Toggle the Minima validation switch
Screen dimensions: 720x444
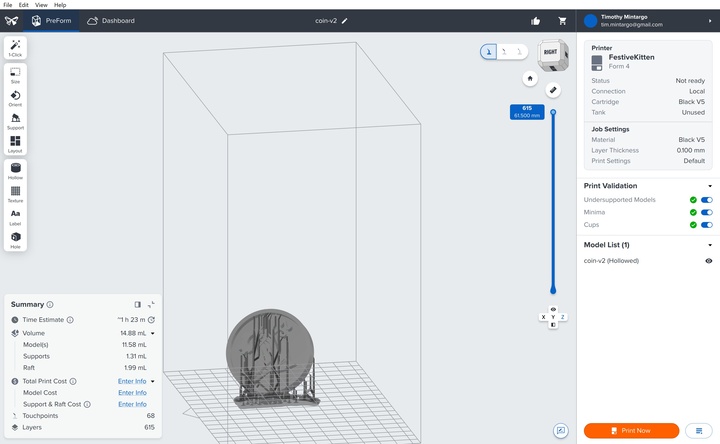(x=707, y=212)
